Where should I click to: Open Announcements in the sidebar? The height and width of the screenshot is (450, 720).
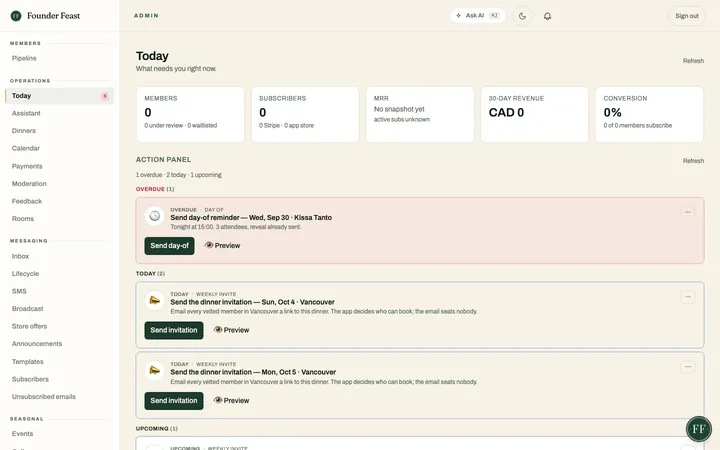[37, 343]
